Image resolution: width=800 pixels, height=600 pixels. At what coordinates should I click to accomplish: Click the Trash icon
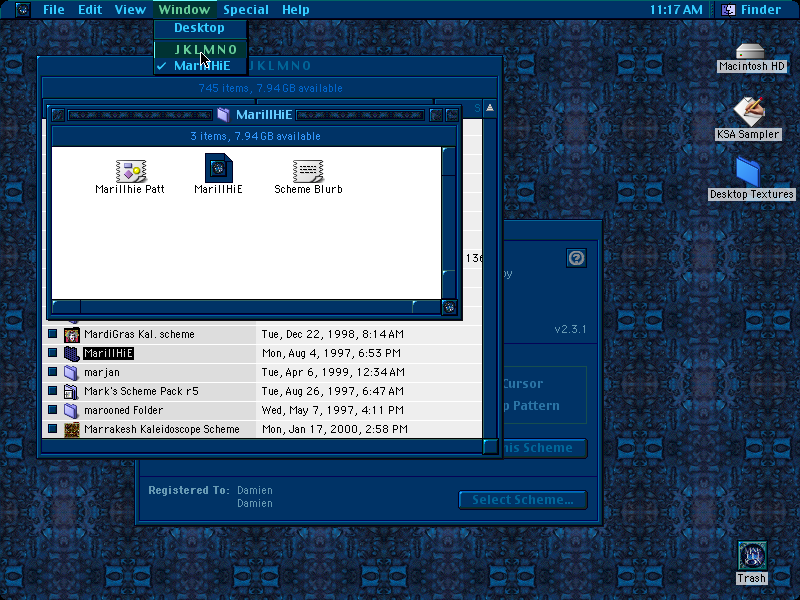click(752, 556)
